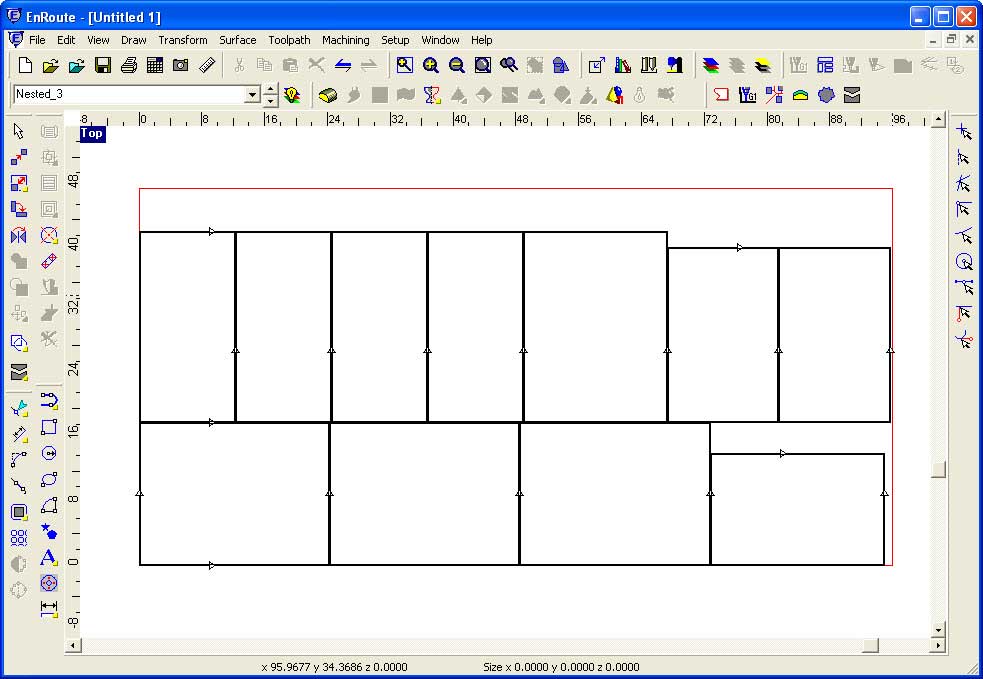The width and height of the screenshot is (983, 679).
Task: Select the circle draw tool
Action: coord(48,453)
